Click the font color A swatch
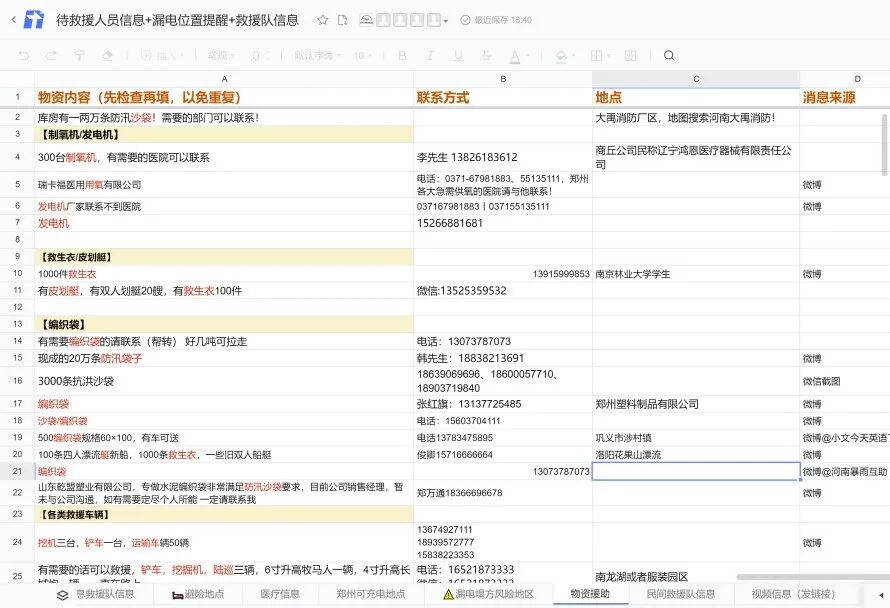The image size is (890, 608). coord(514,56)
